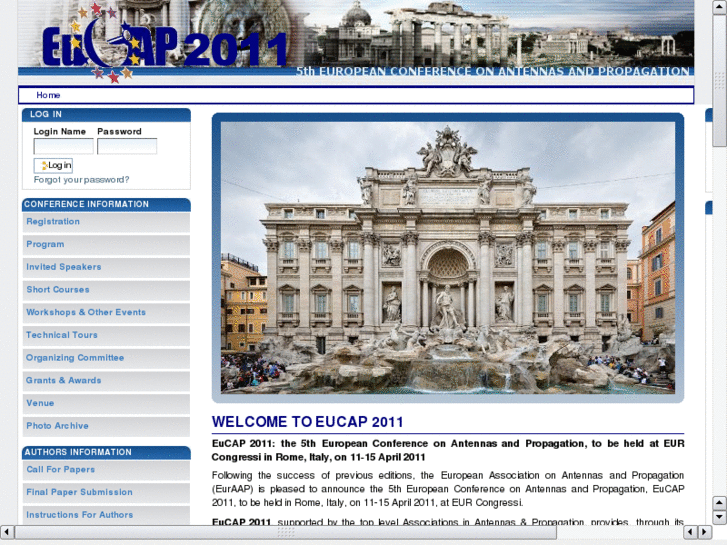Open the Venue page
The height and width of the screenshot is (545, 727).
click(106, 404)
